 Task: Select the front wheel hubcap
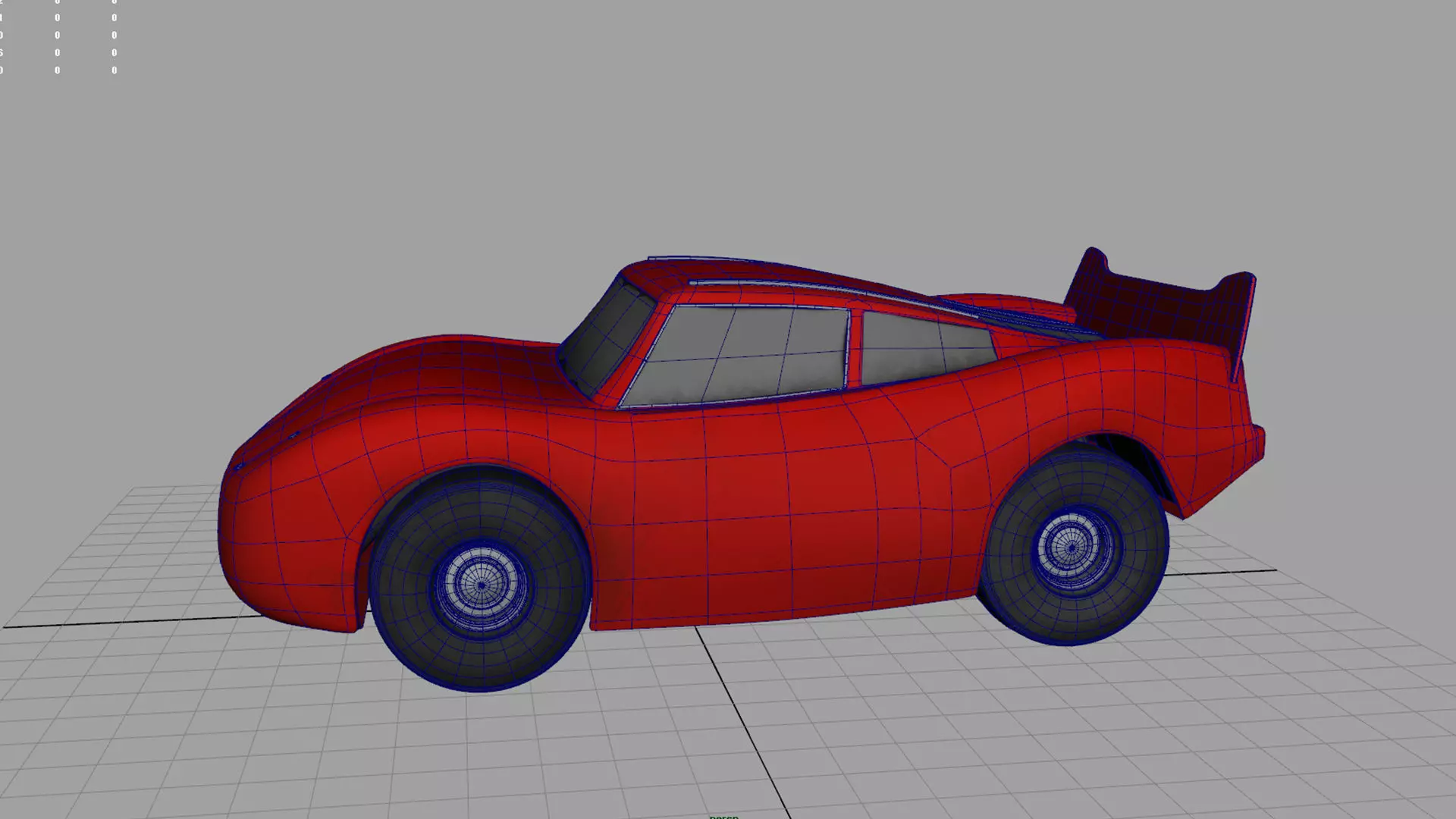(x=481, y=585)
